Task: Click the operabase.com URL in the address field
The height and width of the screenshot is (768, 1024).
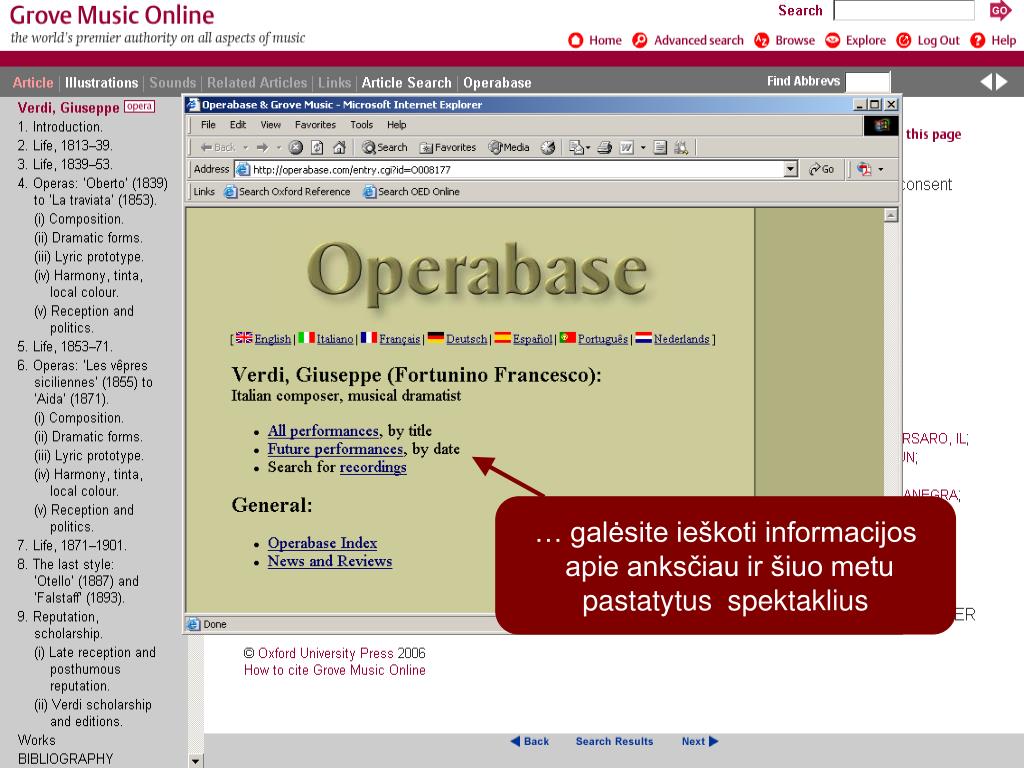Action: coord(351,170)
